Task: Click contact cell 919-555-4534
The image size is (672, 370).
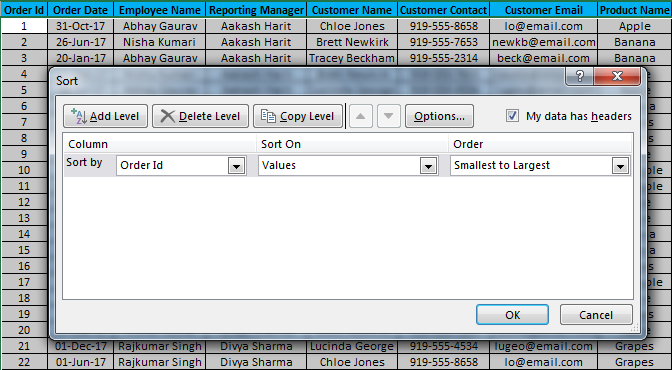Action: coord(444,346)
